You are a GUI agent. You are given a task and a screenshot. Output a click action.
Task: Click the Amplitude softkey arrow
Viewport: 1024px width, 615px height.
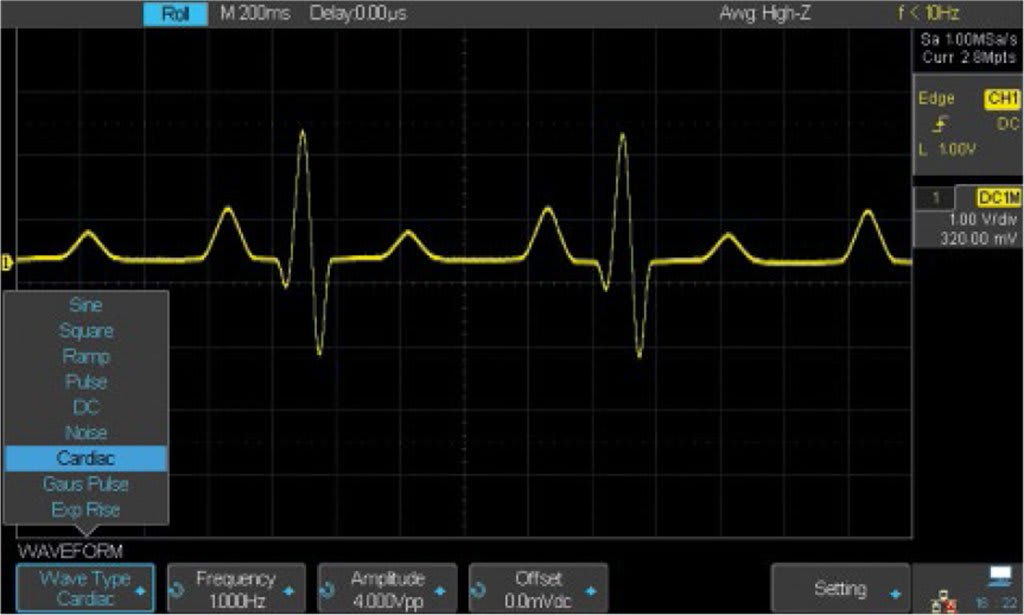tap(440, 591)
